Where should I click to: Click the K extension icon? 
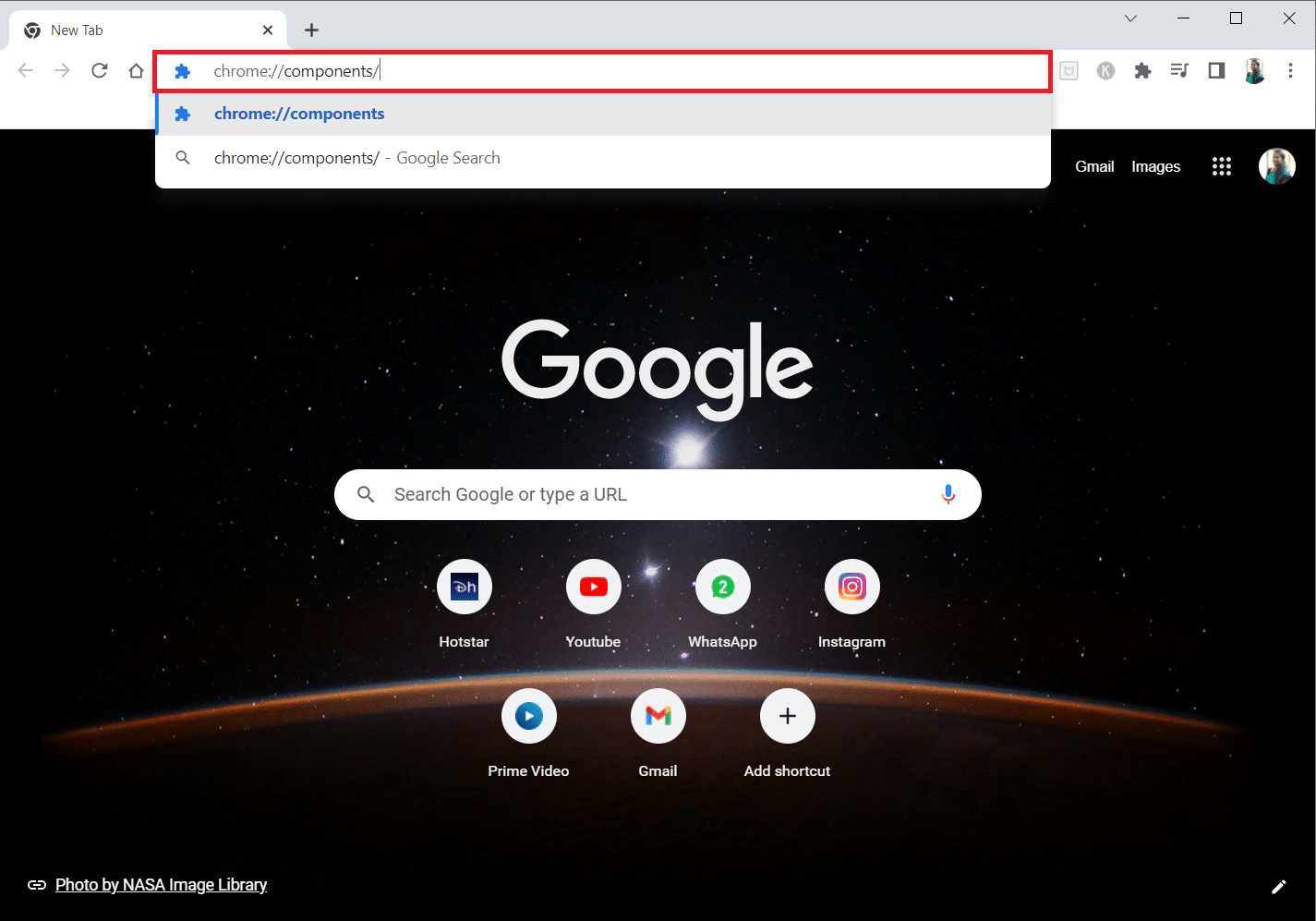point(1105,70)
